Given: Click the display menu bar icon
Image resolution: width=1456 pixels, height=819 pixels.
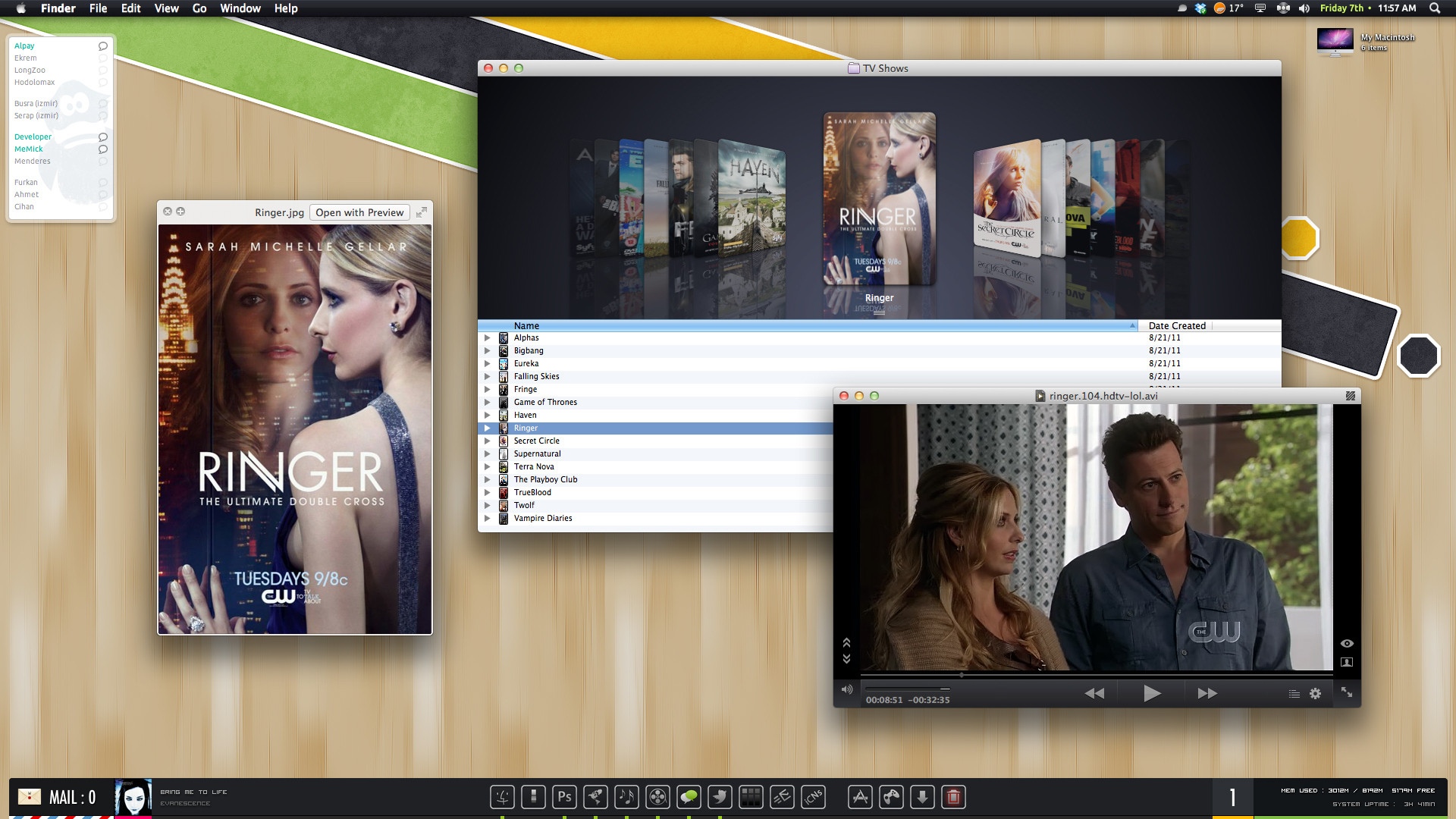Looking at the screenshot, I should tap(1260, 8).
